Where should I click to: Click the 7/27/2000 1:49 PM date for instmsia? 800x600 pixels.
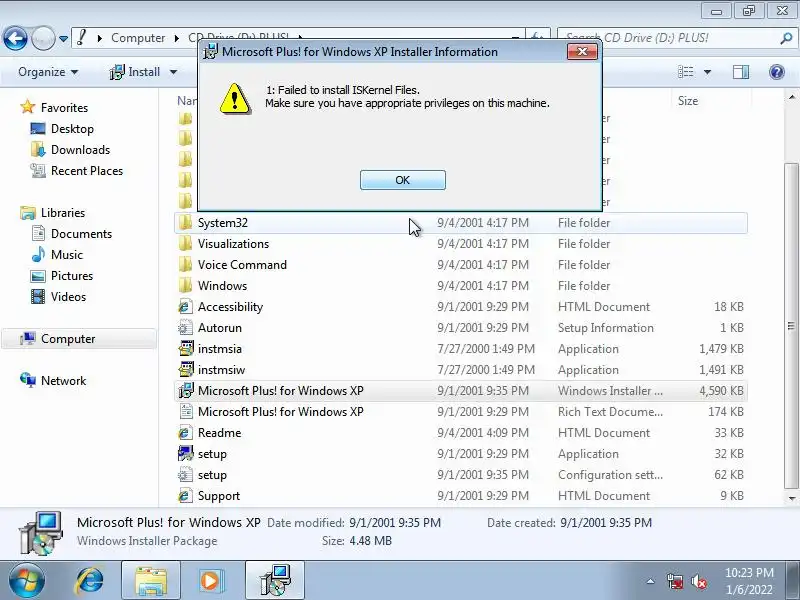[x=486, y=349]
